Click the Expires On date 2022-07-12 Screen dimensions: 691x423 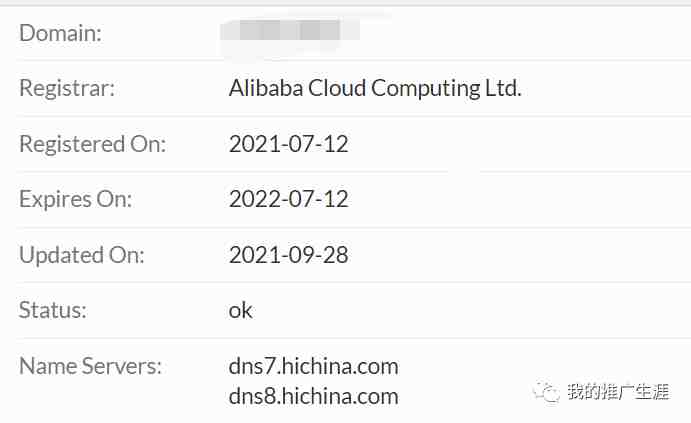coord(289,199)
